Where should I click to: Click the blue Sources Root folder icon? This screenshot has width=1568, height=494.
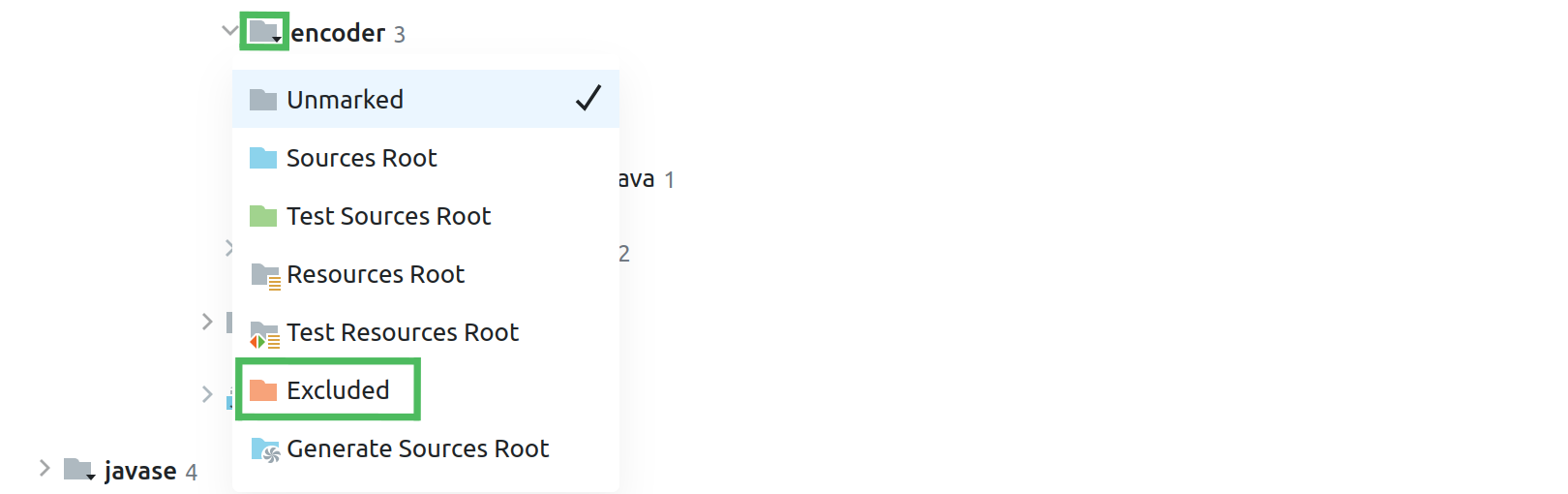[x=262, y=158]
